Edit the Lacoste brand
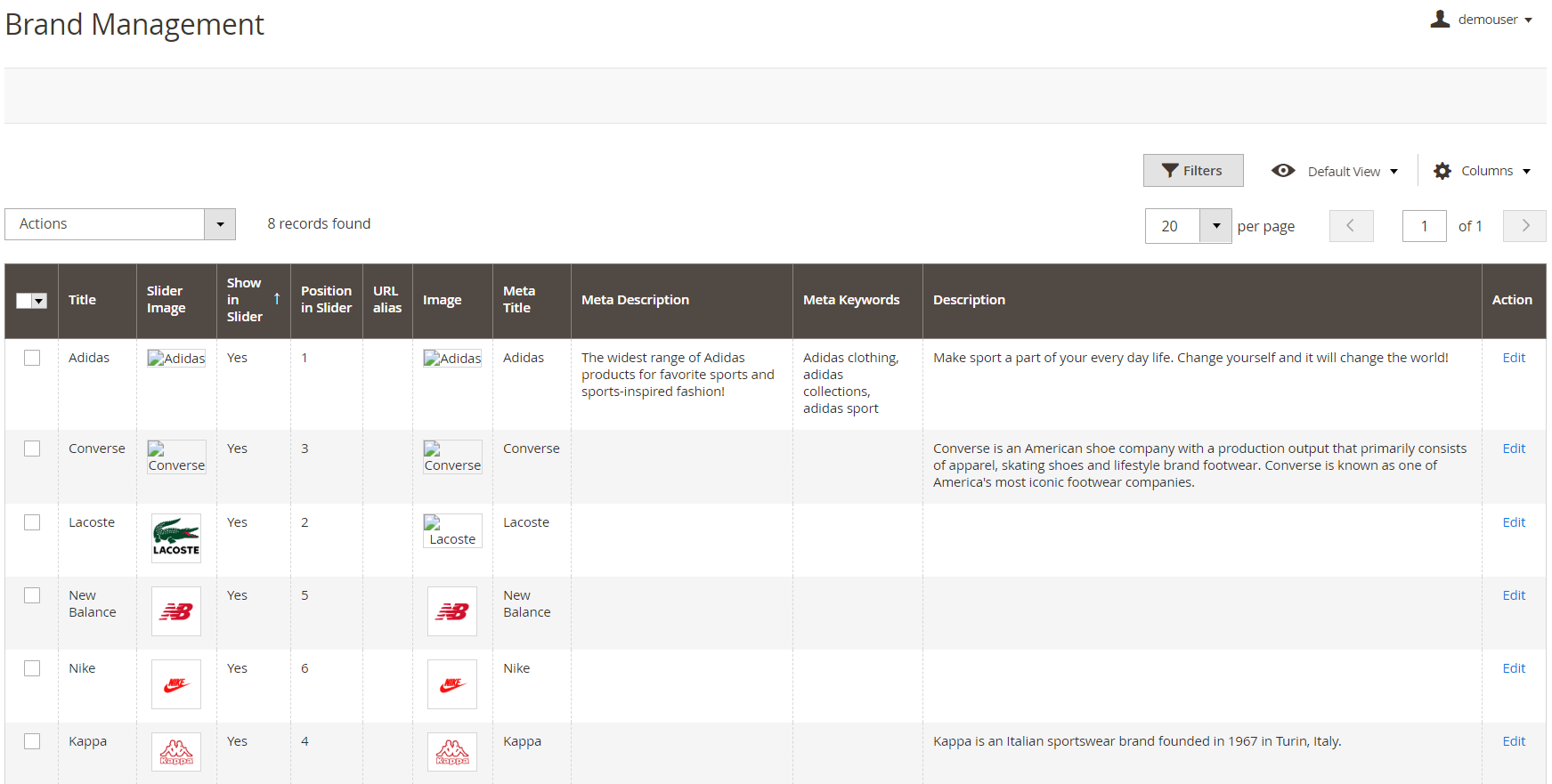This screenshot has height=784, width=1552. pos(1514,522)
